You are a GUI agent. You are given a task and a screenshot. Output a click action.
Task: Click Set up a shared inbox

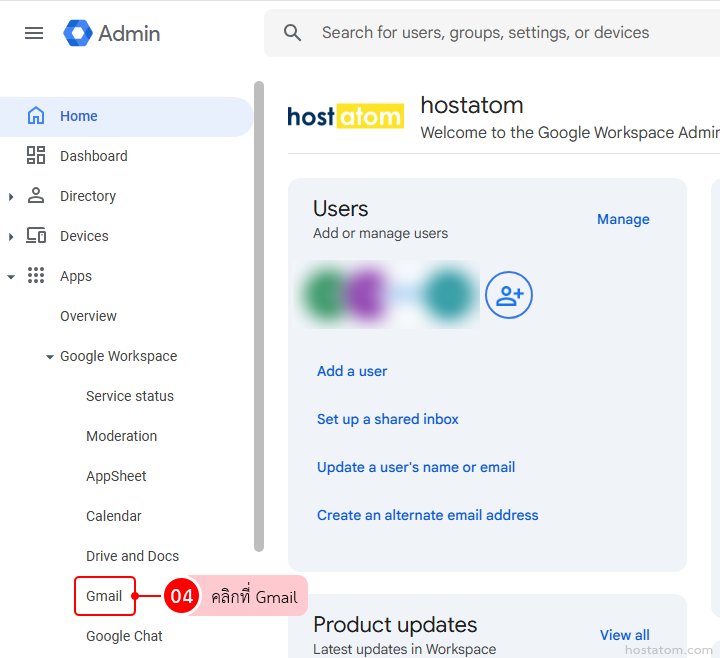coord(388,419)
